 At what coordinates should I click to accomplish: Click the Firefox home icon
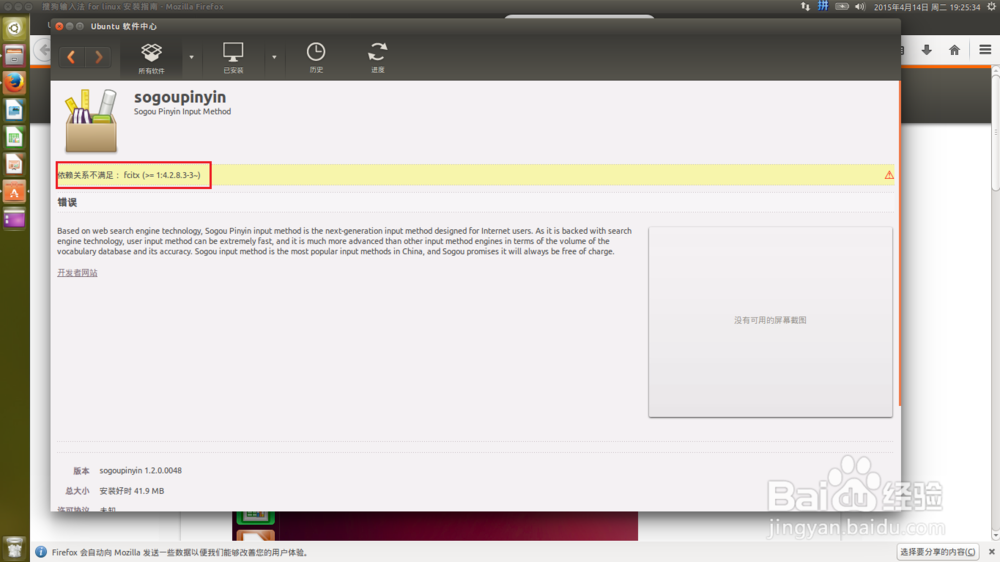pos(955,50)
